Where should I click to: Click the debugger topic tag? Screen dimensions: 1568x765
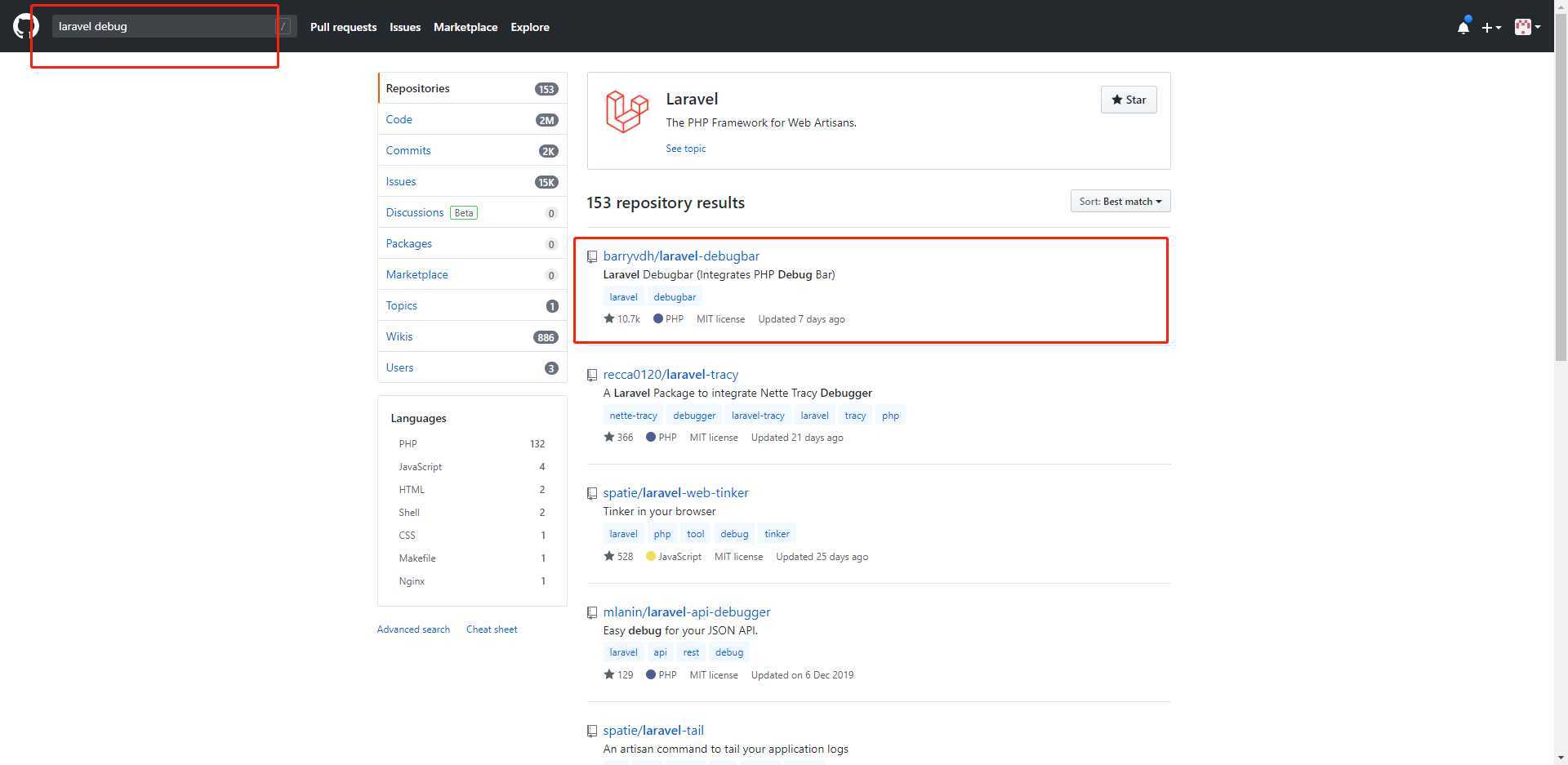(694, 416)
